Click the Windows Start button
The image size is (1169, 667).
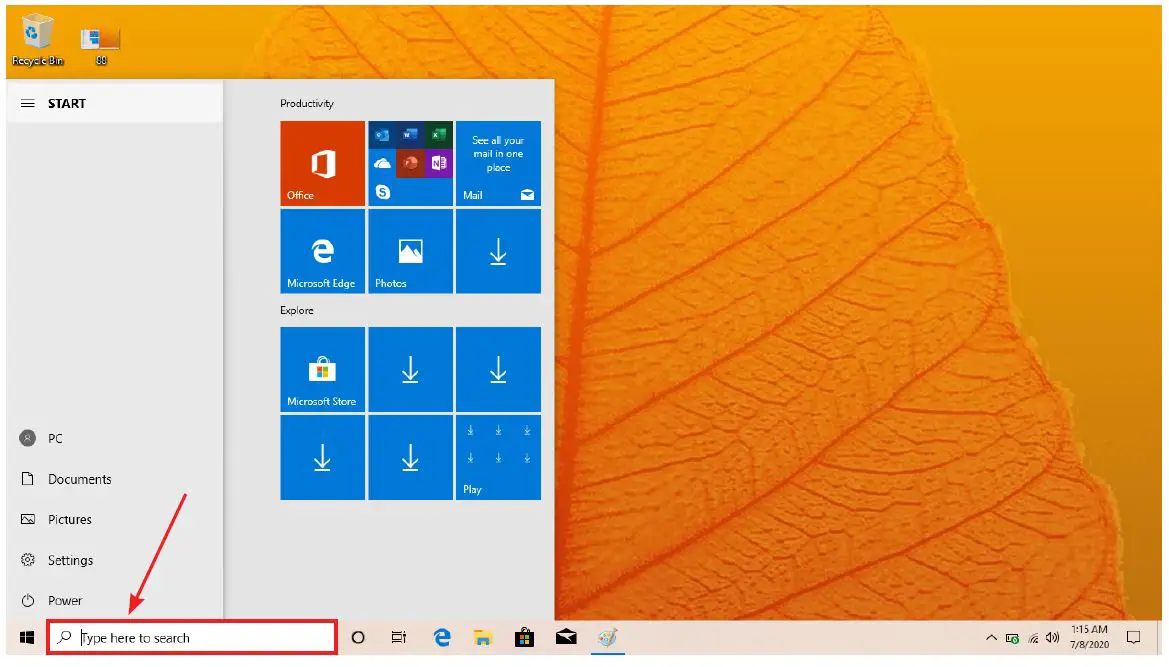(27, 638)
